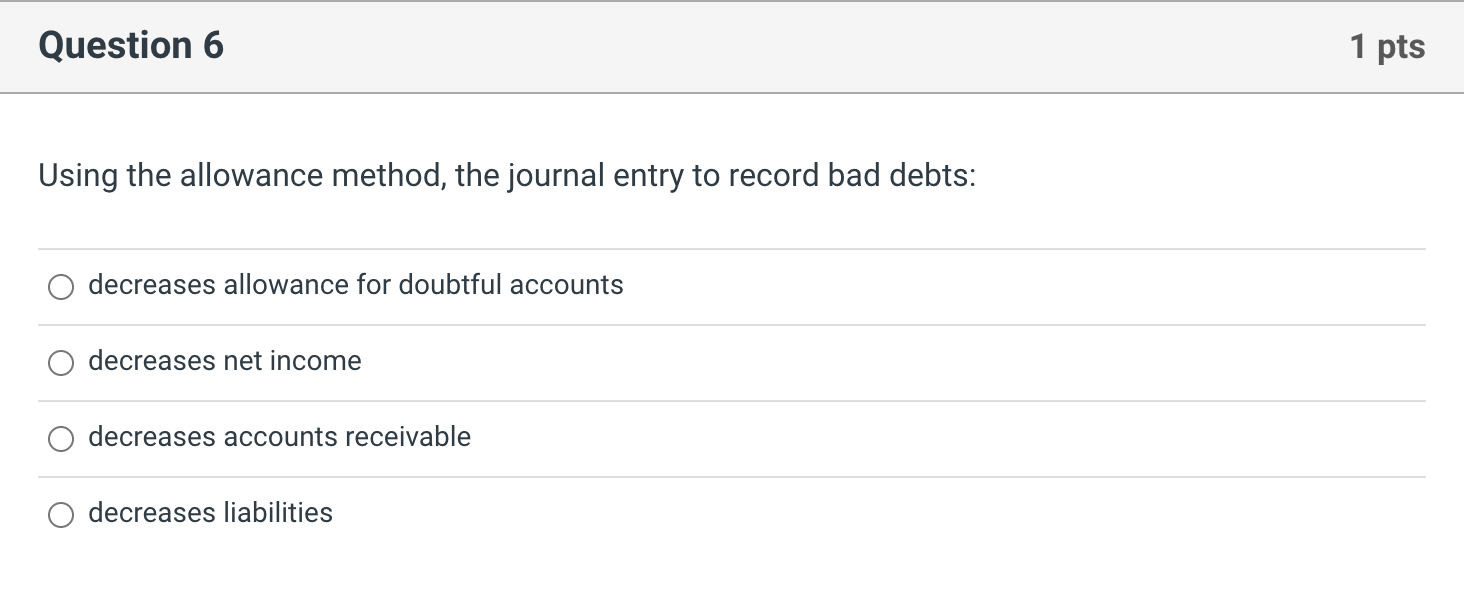Click the divider line below the question text

point(730,247)
